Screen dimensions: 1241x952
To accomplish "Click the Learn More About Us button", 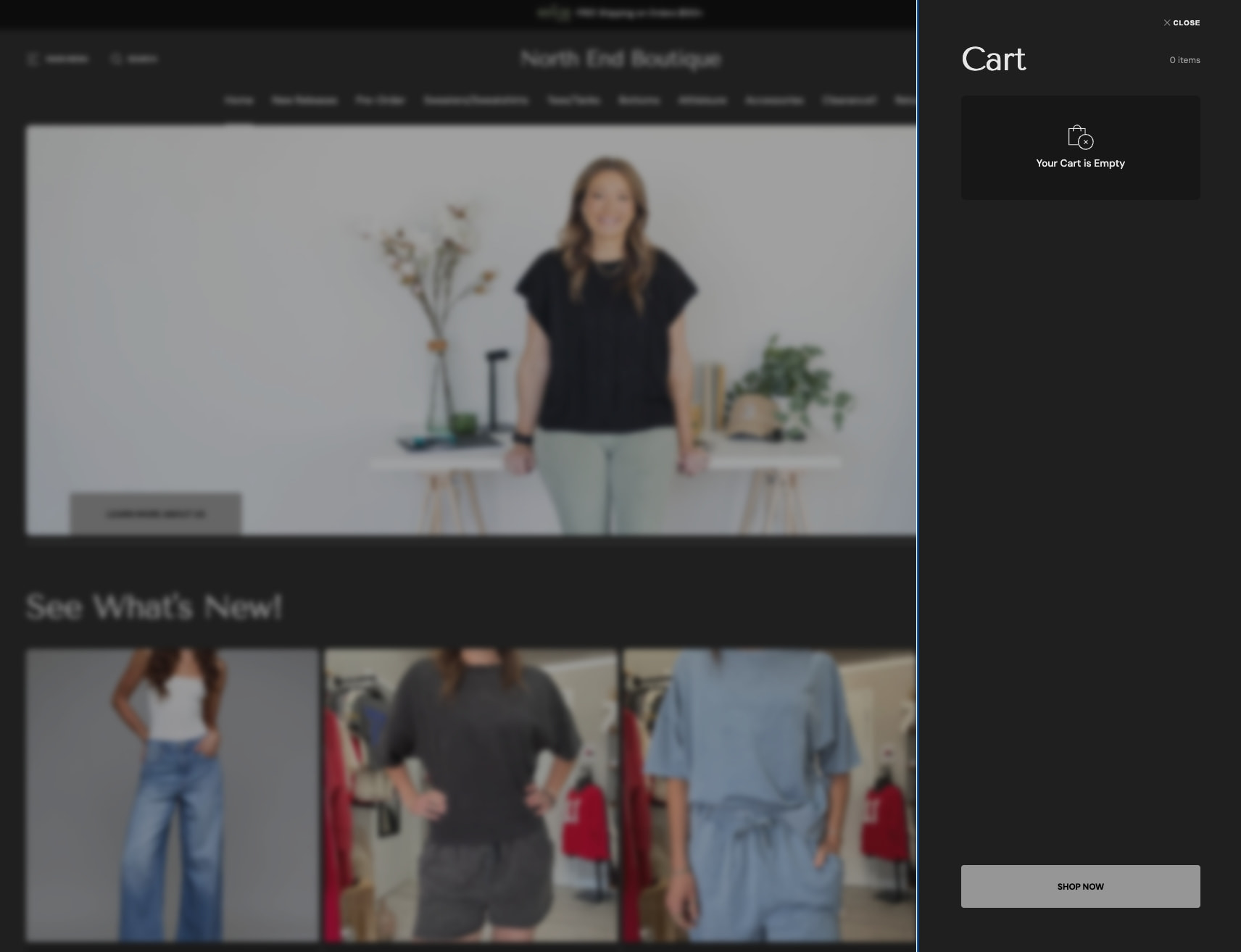I will 156,514.
